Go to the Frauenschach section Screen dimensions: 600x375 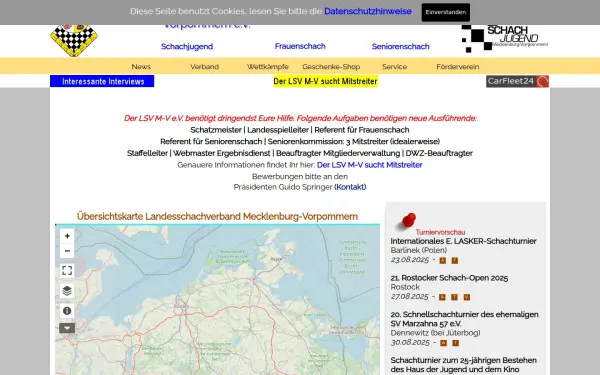click(300, 46)
